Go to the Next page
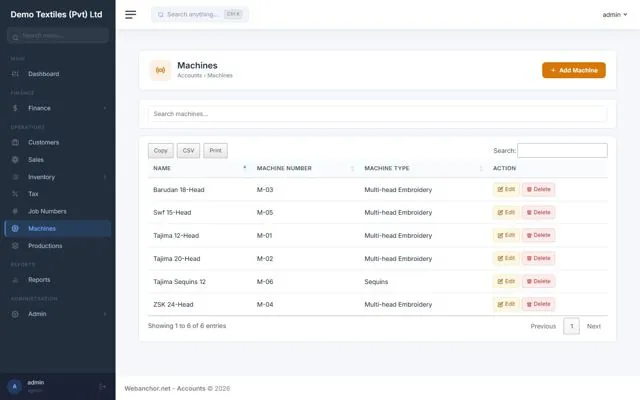 point(594,326)
